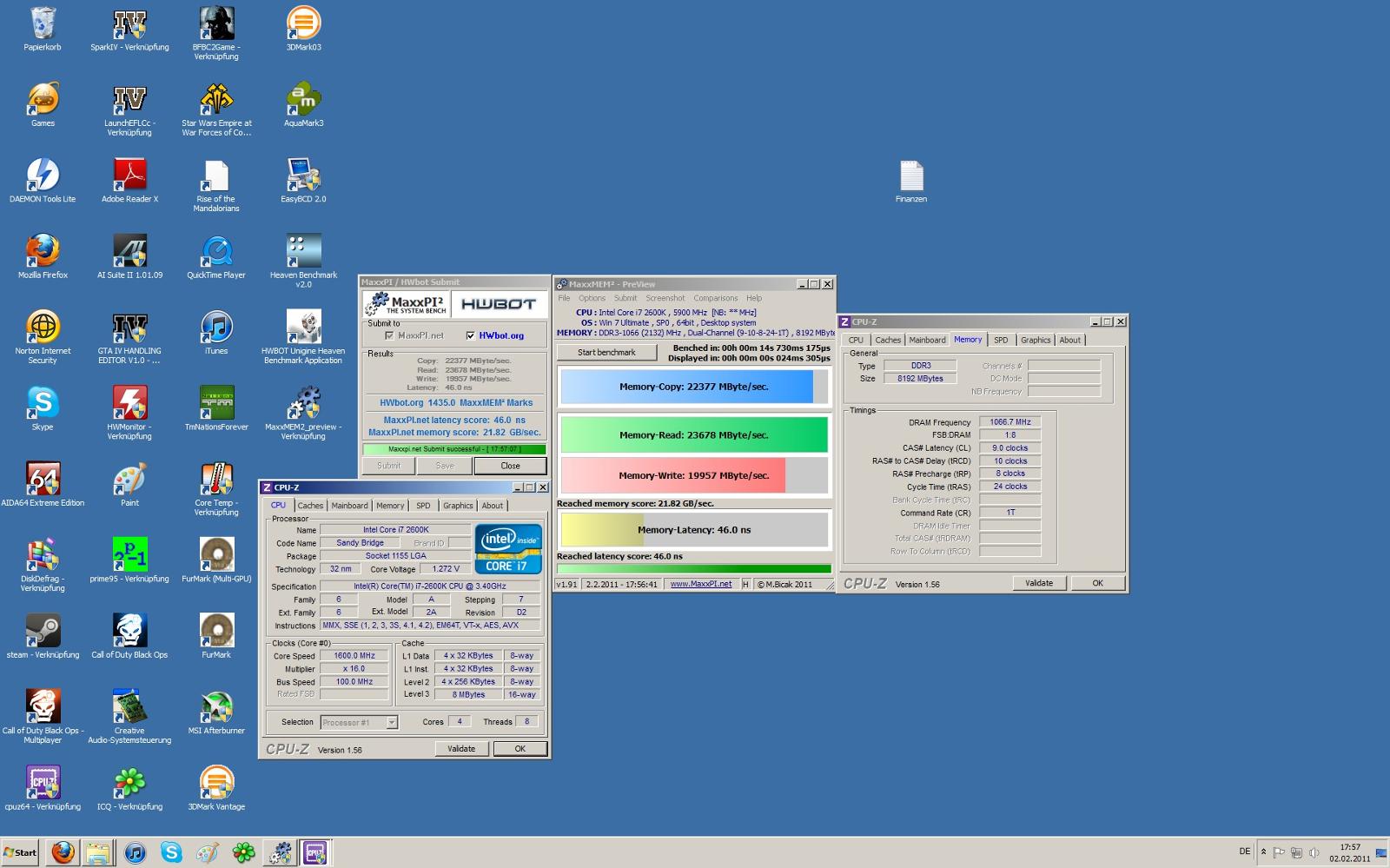This screenshot has height=868, width=1390.
Task: Click the DE language indicator
Action: coord(1245,851)
